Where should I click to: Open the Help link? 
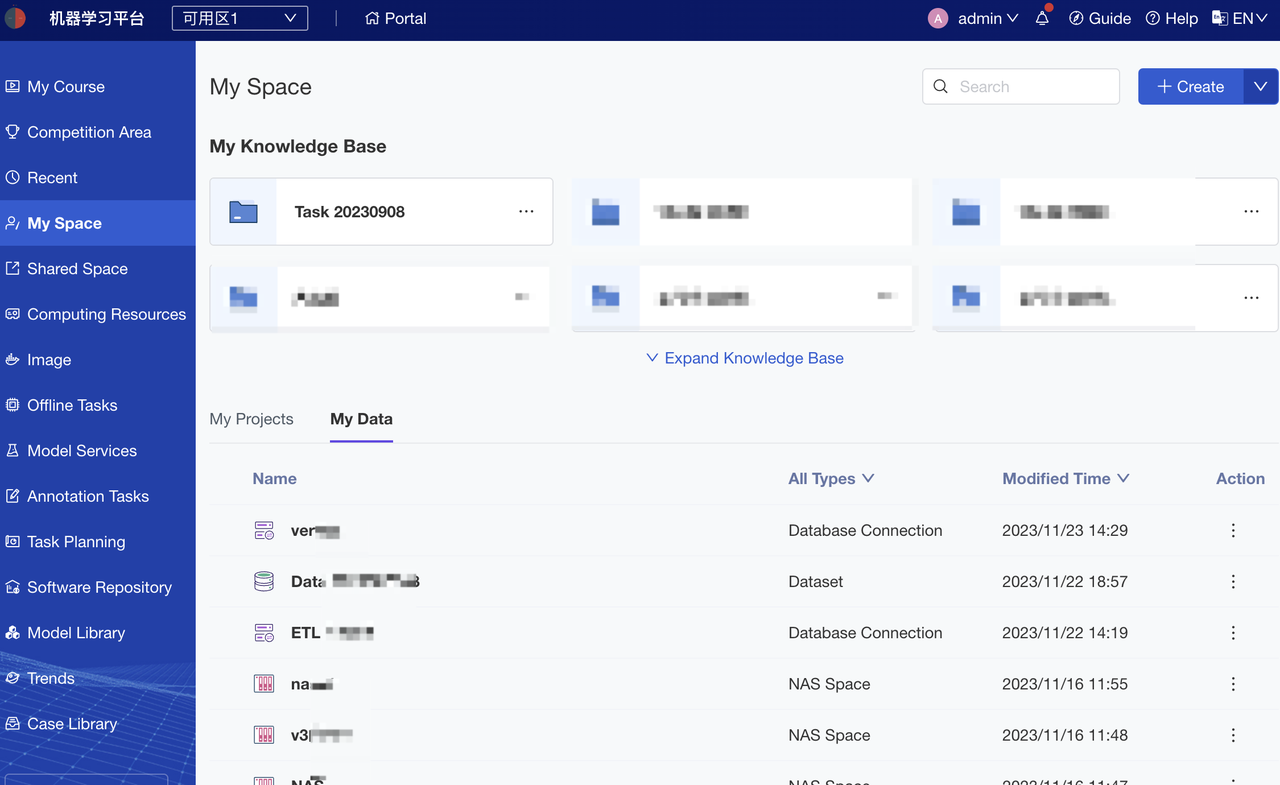tap(1172, 18)
